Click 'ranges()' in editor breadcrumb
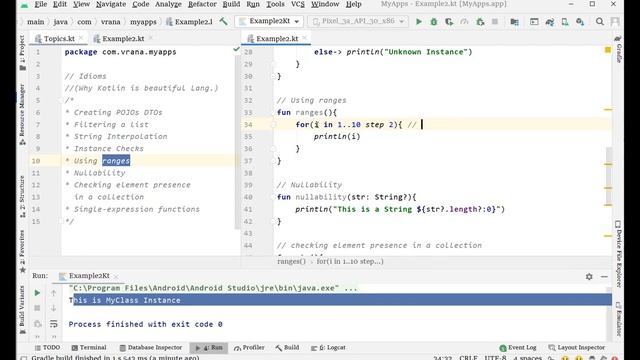640x360 pixels. pyautogui.click(x=291, y=262)
